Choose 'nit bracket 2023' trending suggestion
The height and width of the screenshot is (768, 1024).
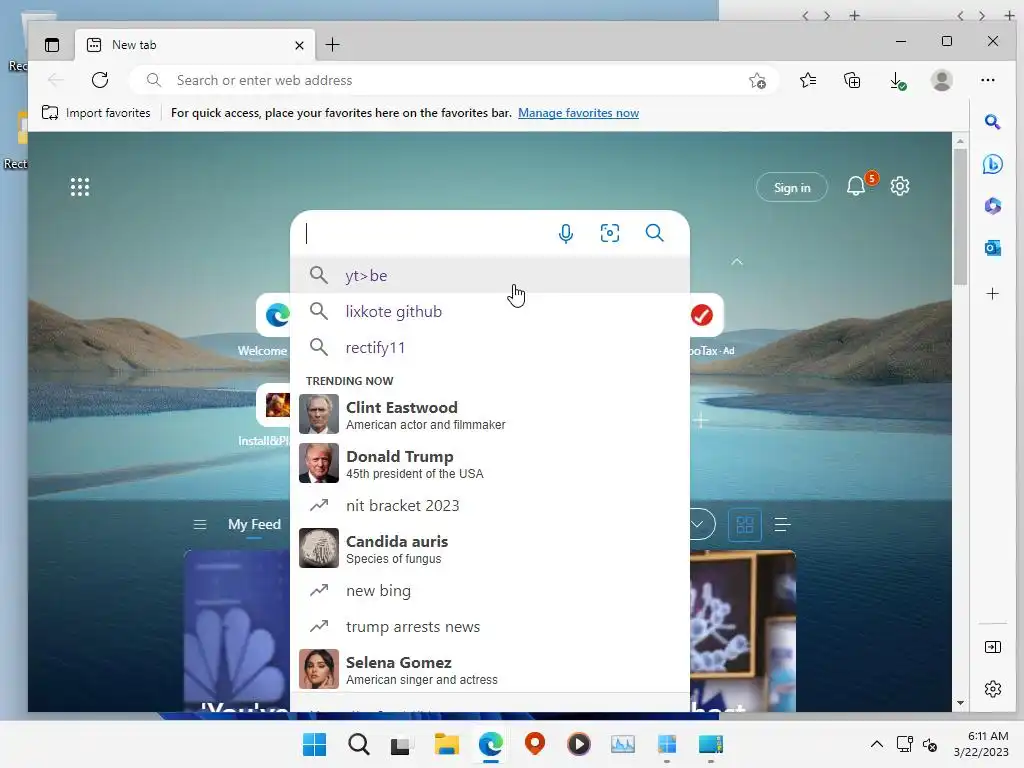tap(490, 505)
